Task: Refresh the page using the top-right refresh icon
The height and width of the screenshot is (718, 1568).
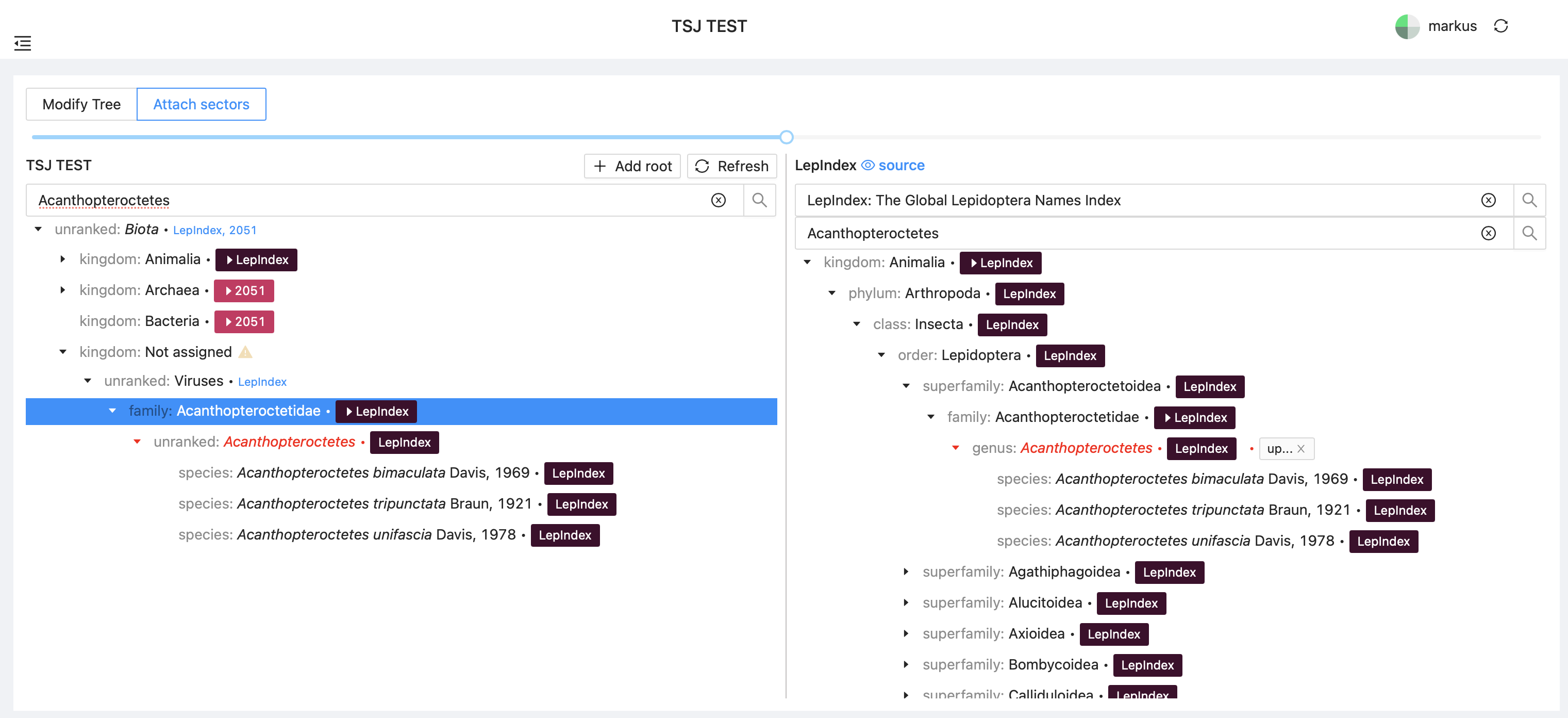Action: pyautogui.click(x=1501, y=26)
